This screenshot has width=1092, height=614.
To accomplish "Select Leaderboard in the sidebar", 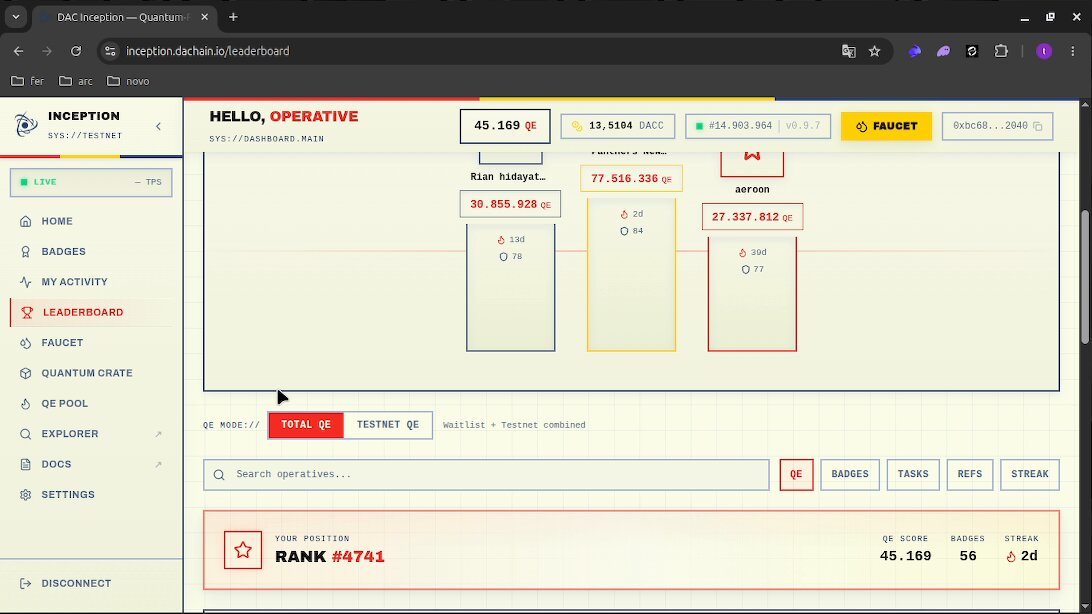I will [91, 313].
